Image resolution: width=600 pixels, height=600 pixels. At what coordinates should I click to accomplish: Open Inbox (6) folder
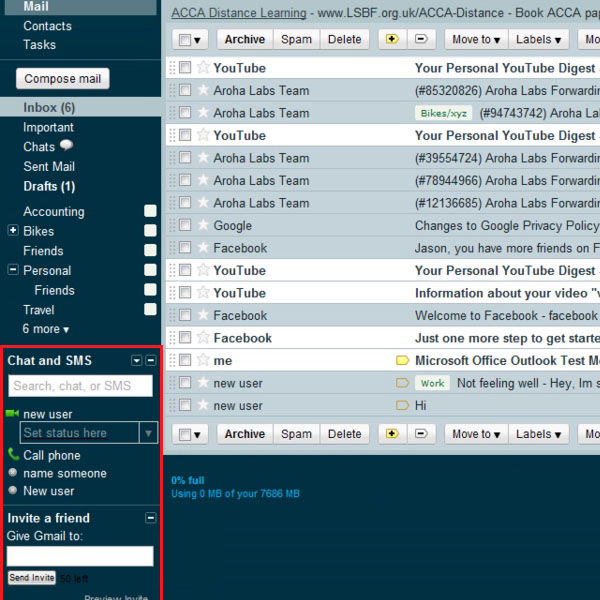[49, 108]
